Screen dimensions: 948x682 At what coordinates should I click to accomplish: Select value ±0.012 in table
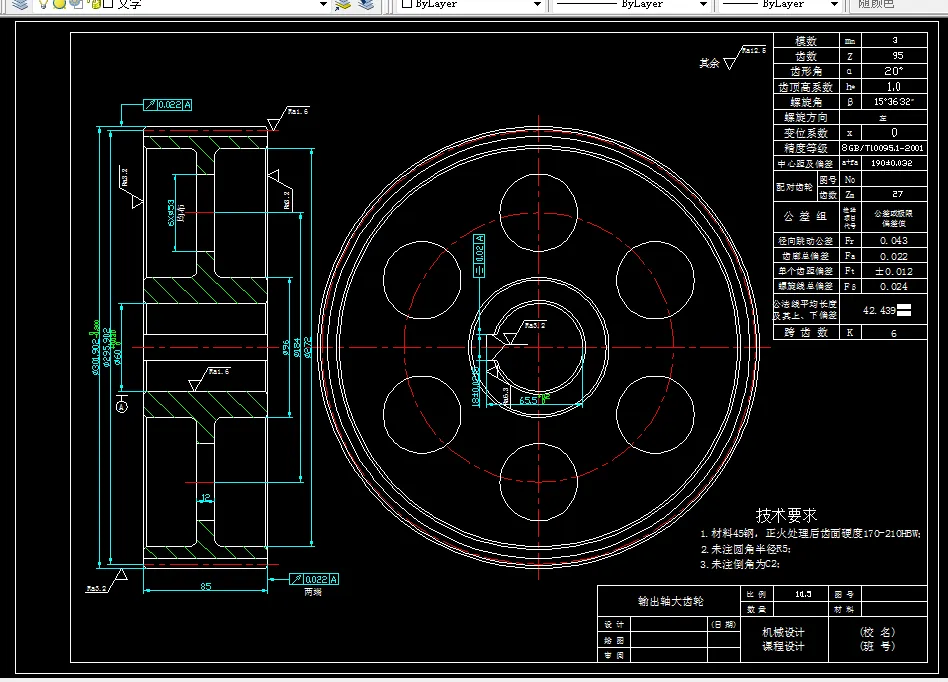click(x=894, y=271)
